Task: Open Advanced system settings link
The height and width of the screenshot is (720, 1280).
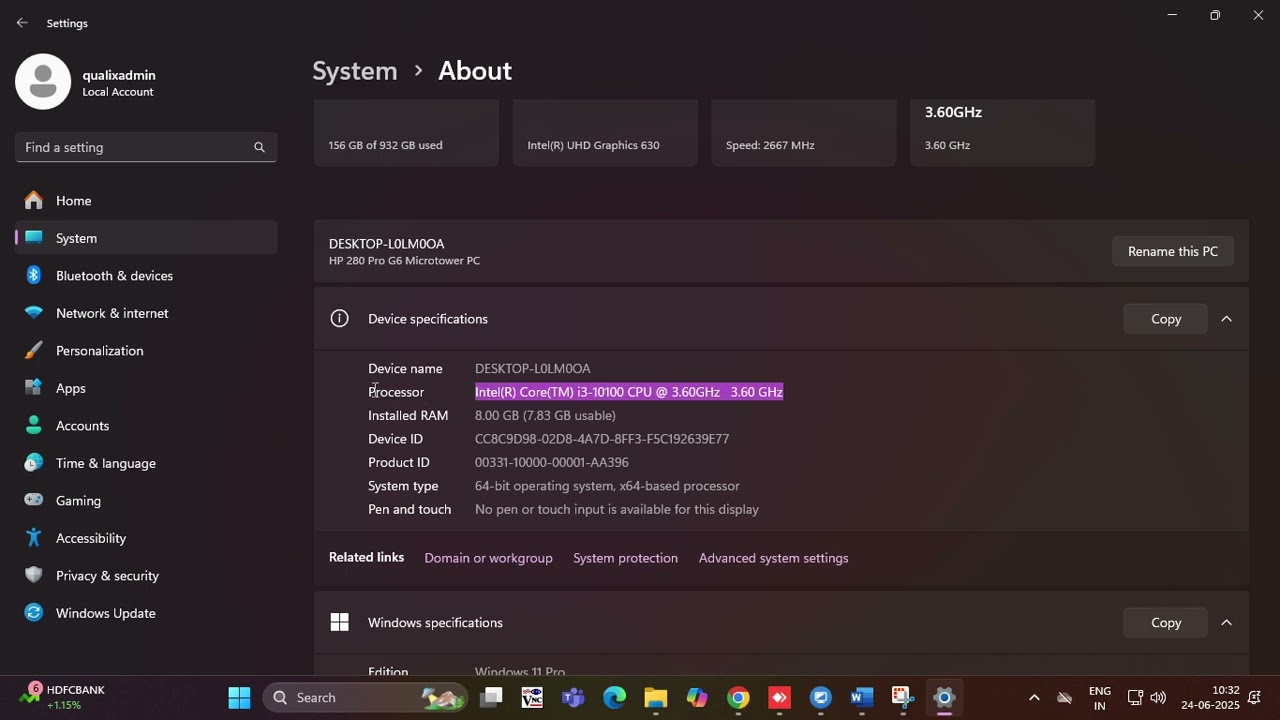Action: [x=774, y=558]
